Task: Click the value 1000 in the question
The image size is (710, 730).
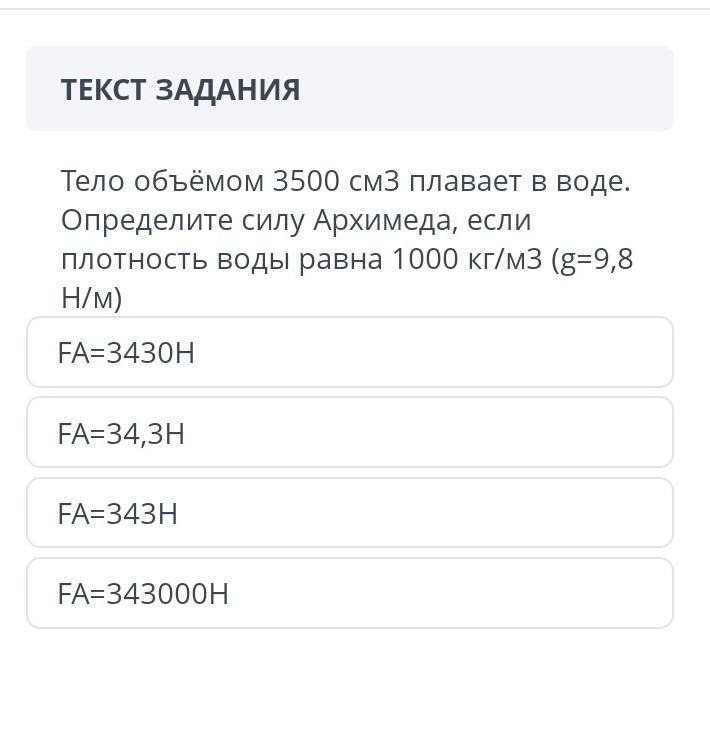Action: (425, 259)
